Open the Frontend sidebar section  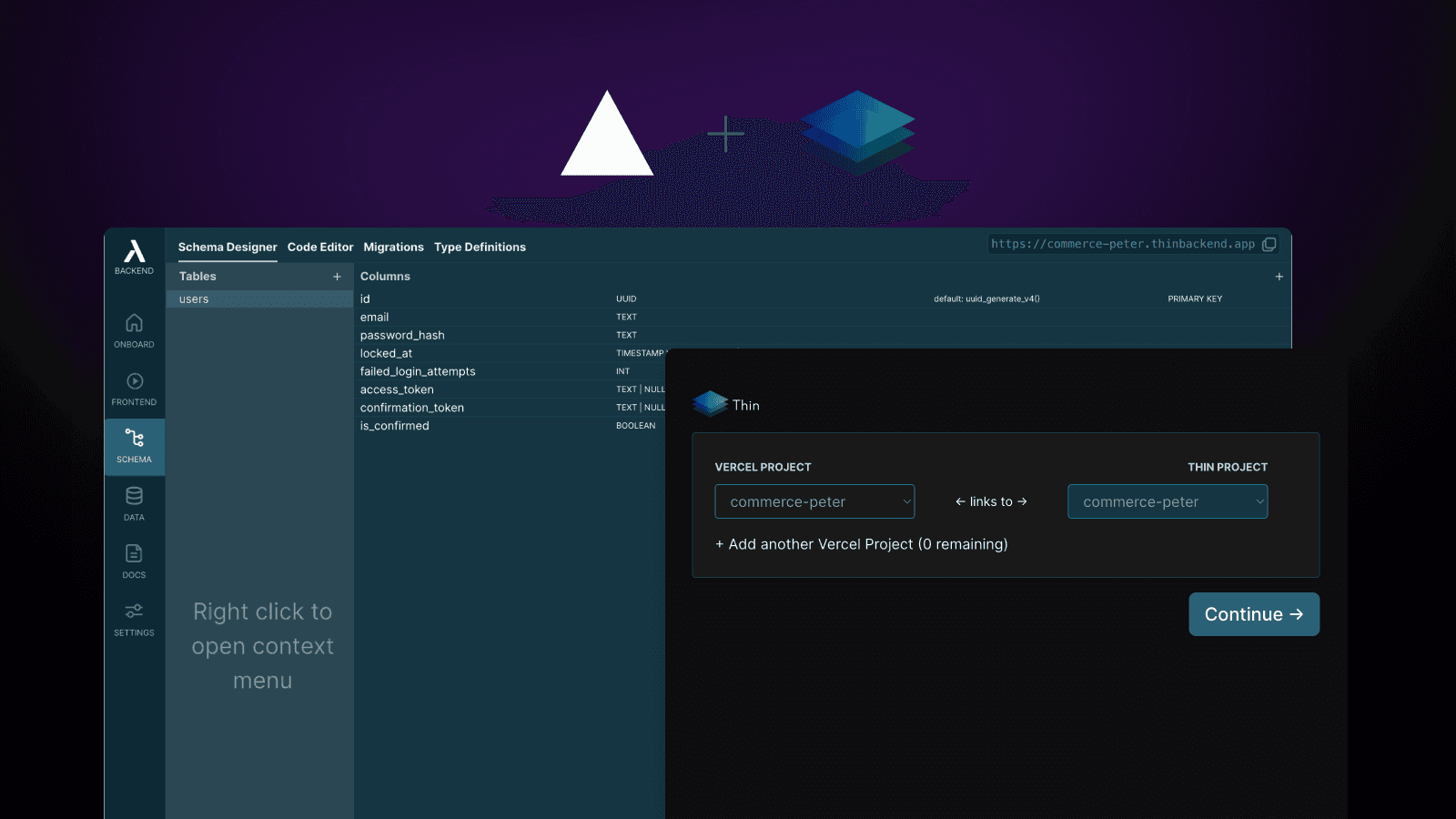134,388
